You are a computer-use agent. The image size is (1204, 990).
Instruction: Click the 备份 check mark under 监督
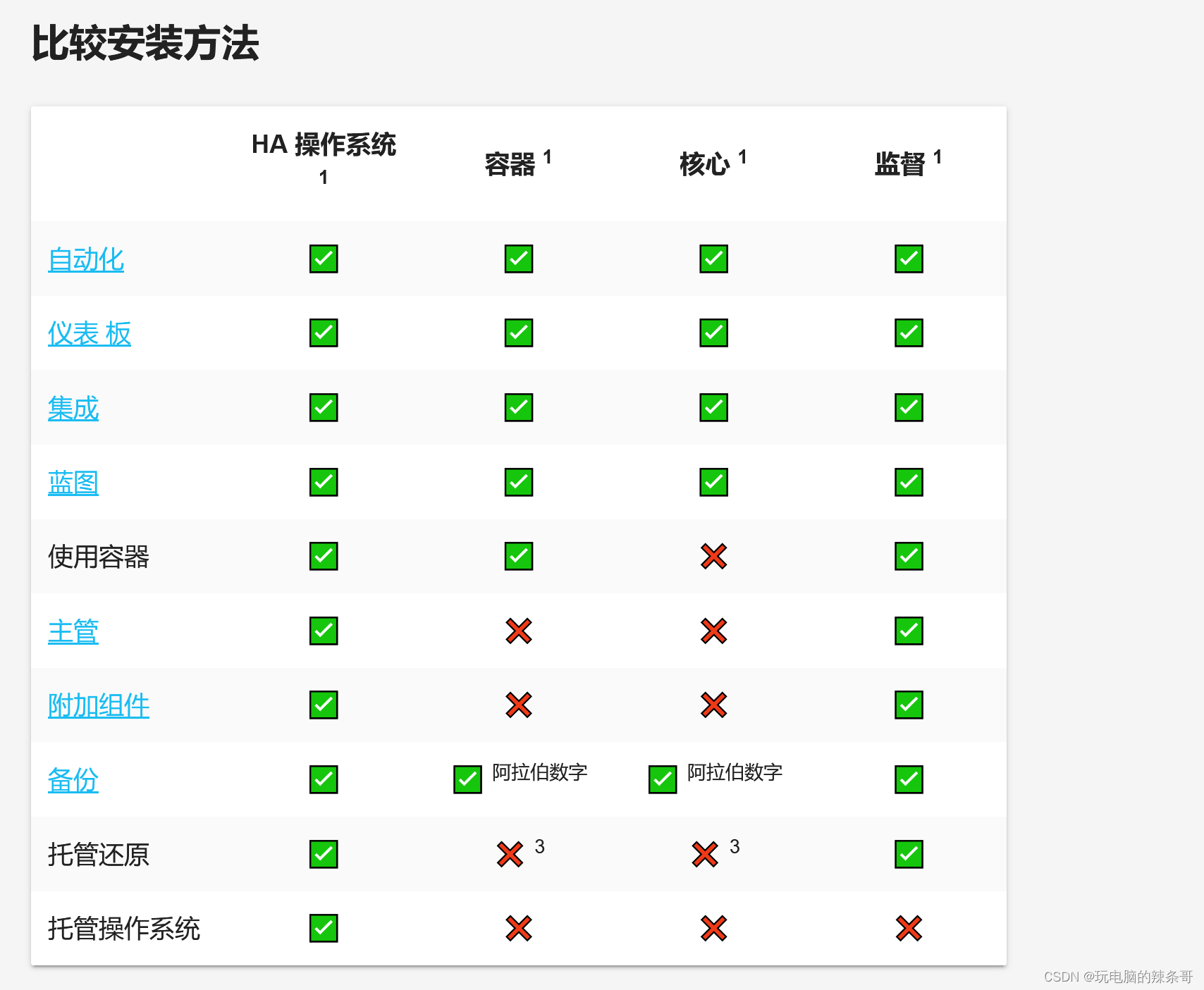tap(909, 779)
